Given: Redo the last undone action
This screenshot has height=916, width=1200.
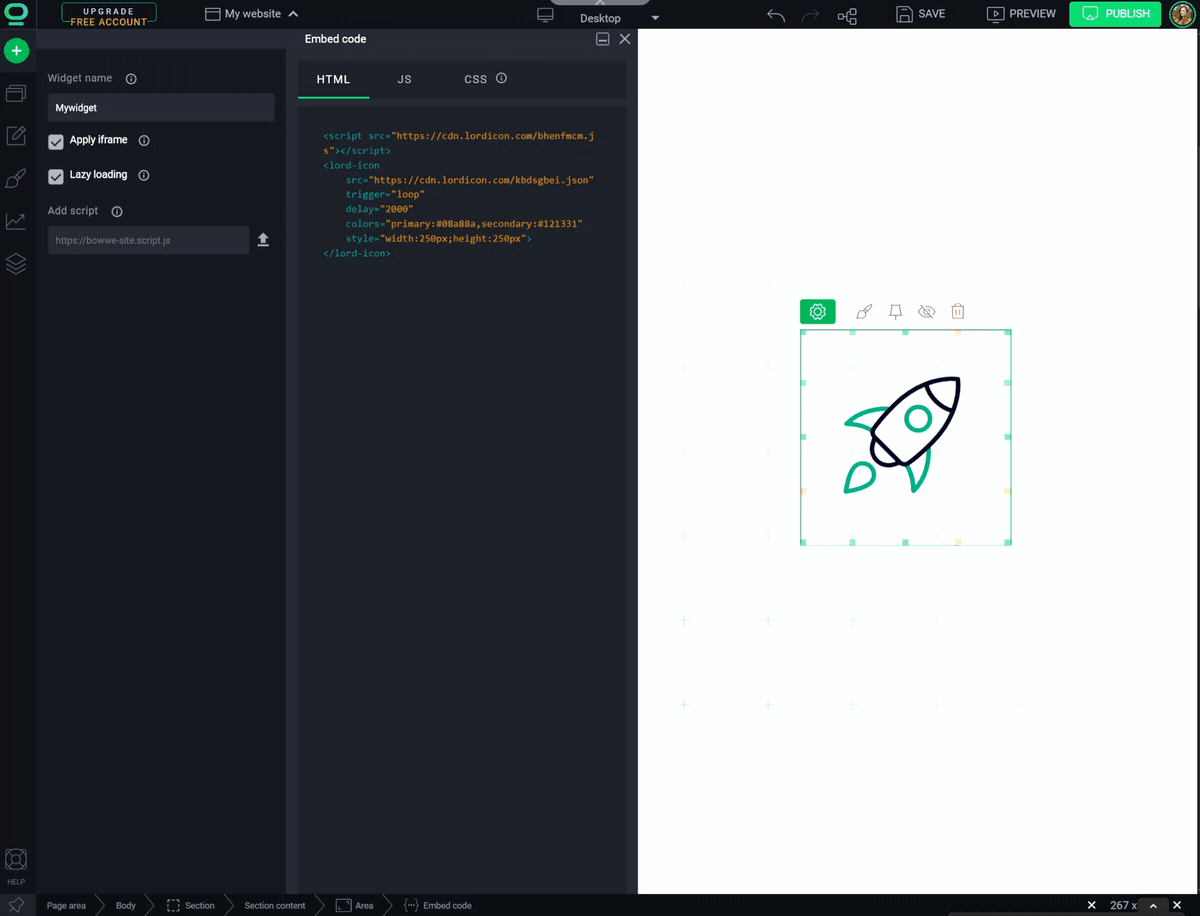Looking at the screenshot, I should [x=810, y=15].
